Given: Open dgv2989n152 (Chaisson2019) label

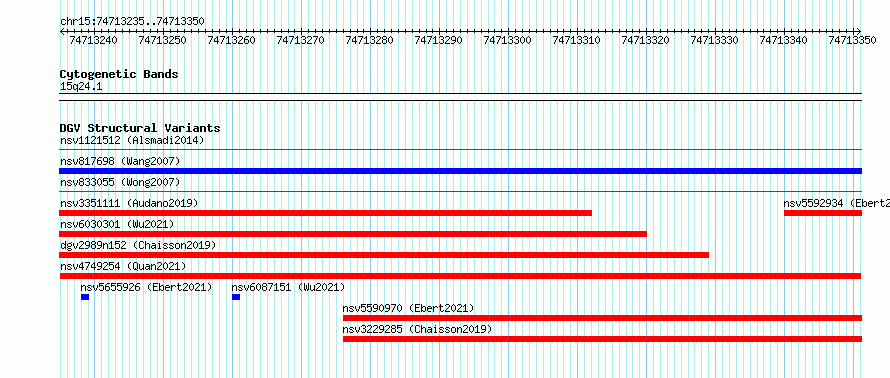Looking at the screenshot, I should coord(138,245).
